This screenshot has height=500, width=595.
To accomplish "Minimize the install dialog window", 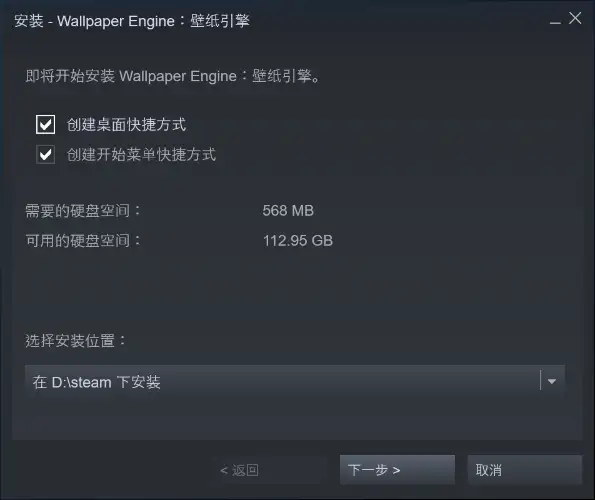I will [555, 20].
